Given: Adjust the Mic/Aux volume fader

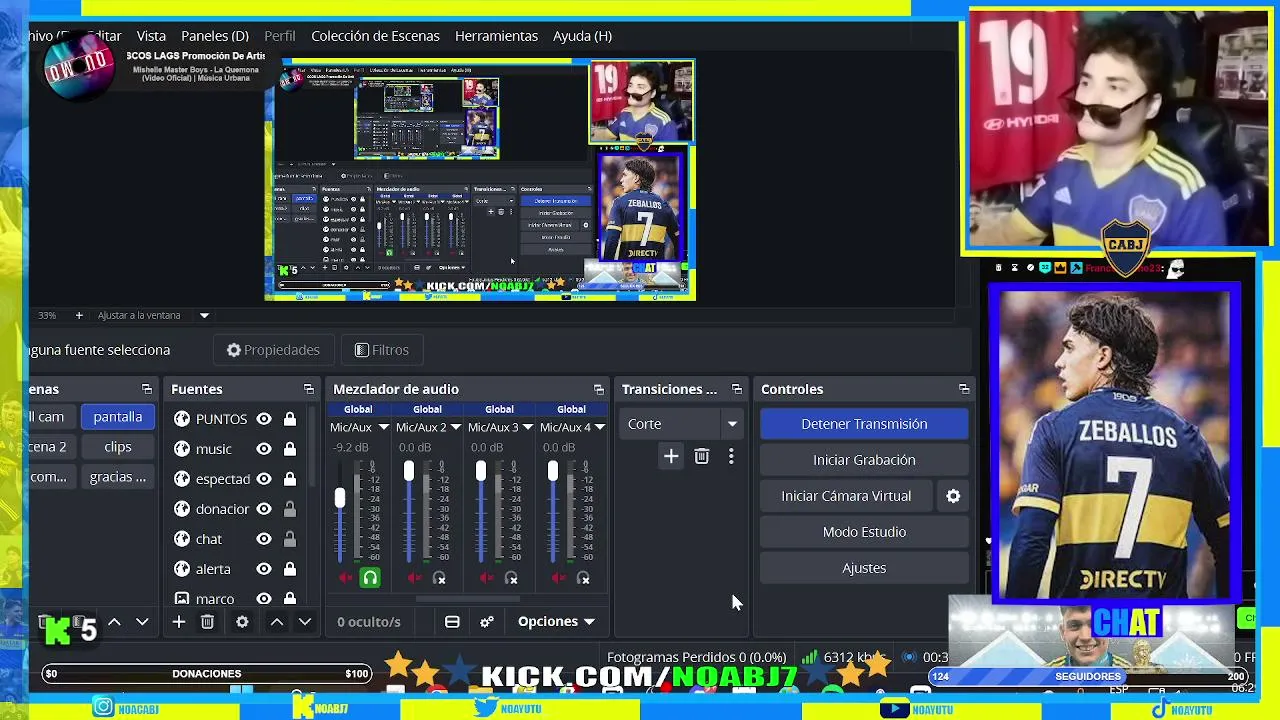Looking at the screenshot, I should click(x=340, y=497).
